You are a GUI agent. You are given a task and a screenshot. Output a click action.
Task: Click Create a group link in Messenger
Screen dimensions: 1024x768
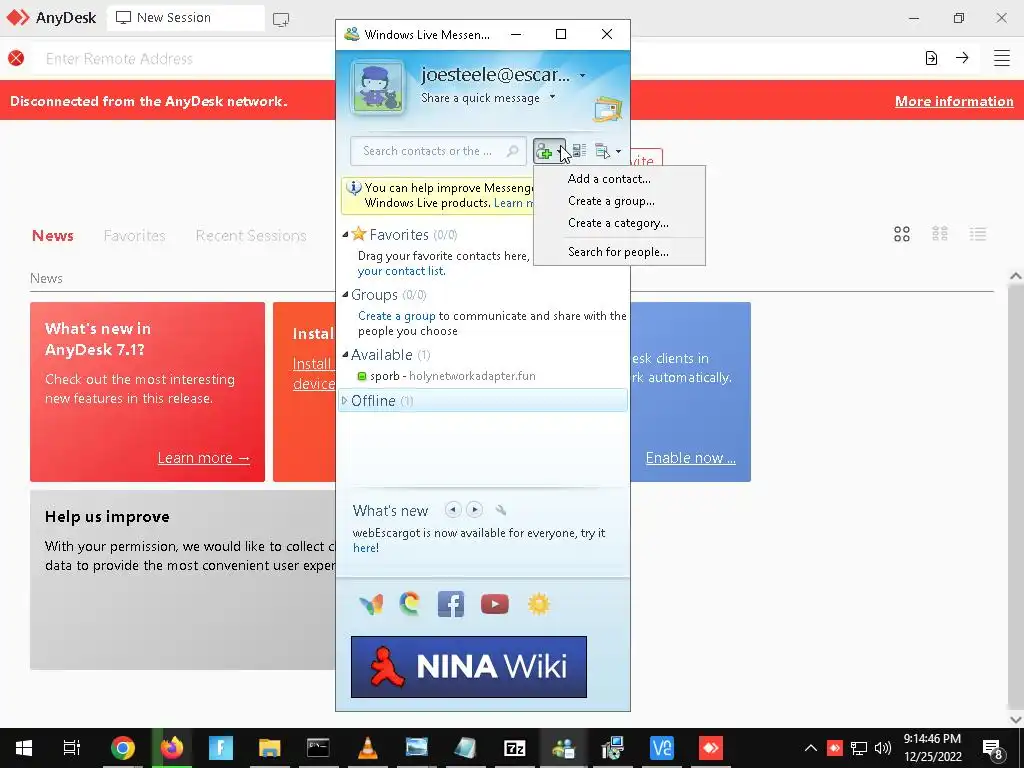[396, 316]
